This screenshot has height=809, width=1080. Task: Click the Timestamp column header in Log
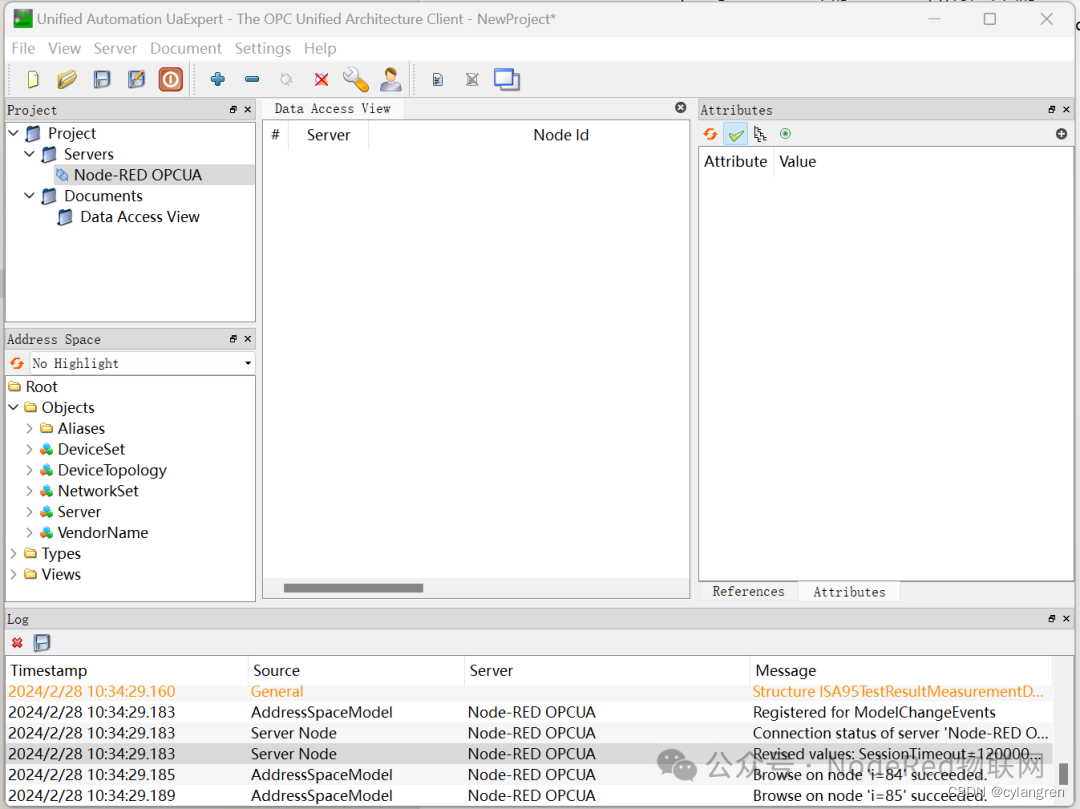pos(49,671)
